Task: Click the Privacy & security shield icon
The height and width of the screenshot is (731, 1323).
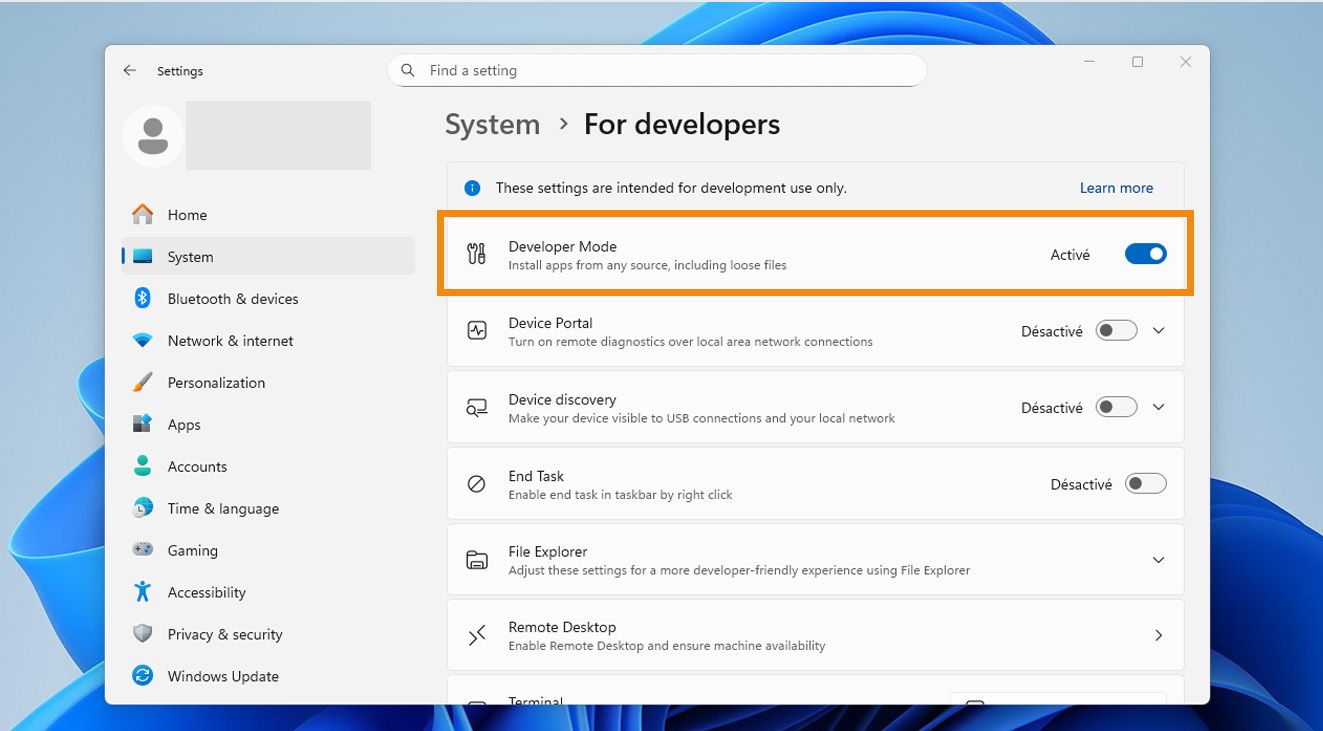Action: (143, 634)
